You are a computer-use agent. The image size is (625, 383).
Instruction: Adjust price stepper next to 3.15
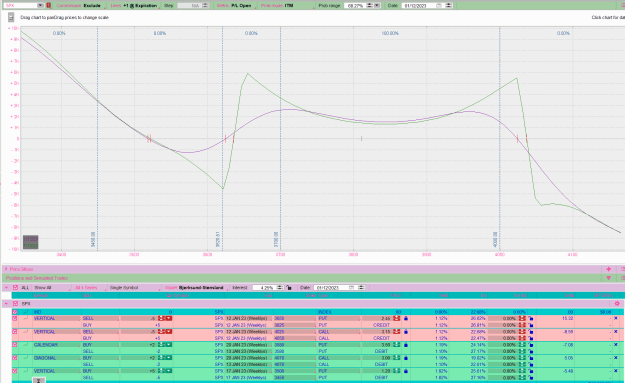coord(397,332)
